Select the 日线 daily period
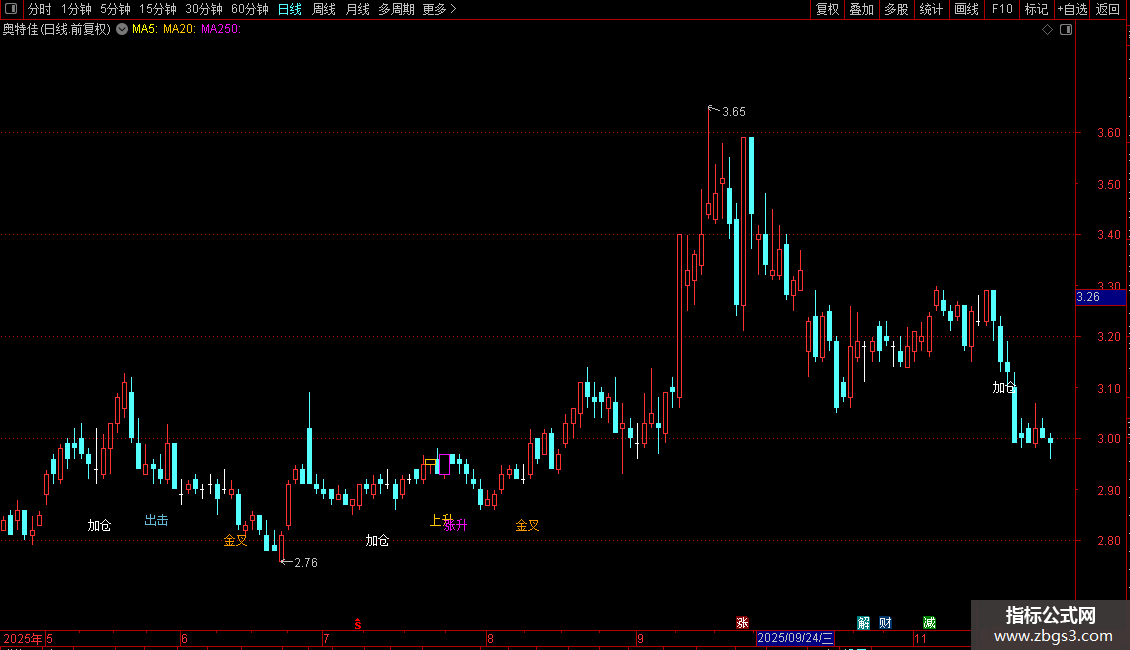Viewport: 1130px width, 650px height. coord(290,9)
